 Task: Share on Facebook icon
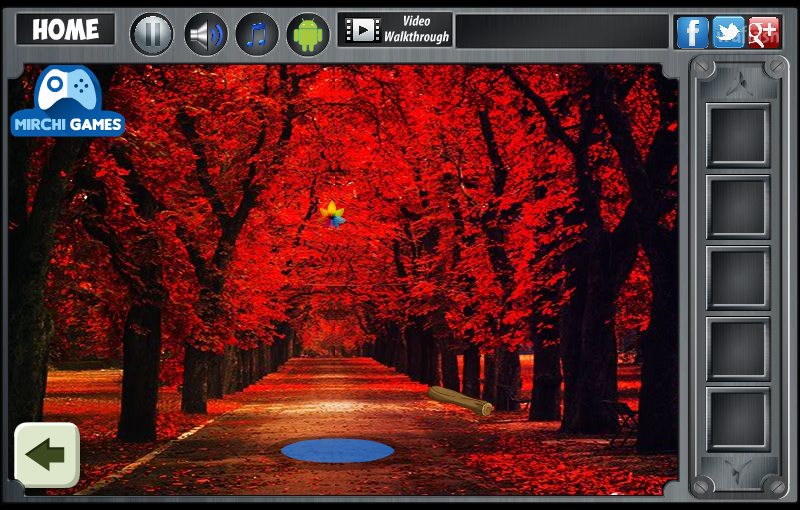[692, 32]
